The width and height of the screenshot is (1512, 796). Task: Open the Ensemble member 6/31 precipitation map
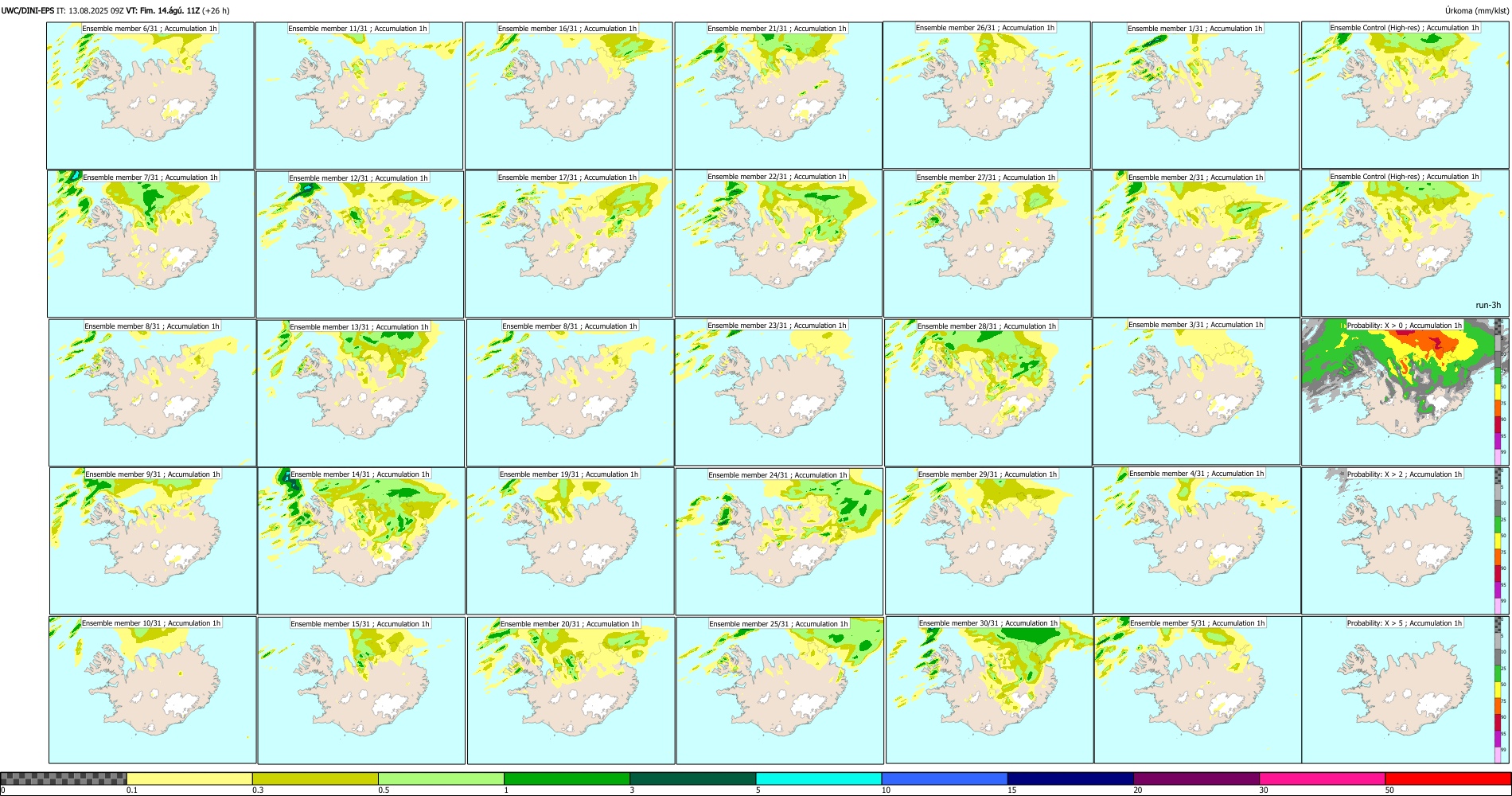point(150,95)
